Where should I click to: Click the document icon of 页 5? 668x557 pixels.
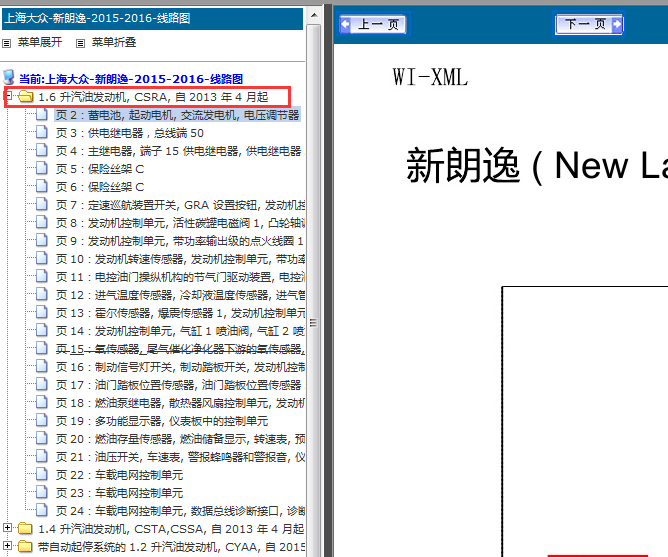[42, 168]
